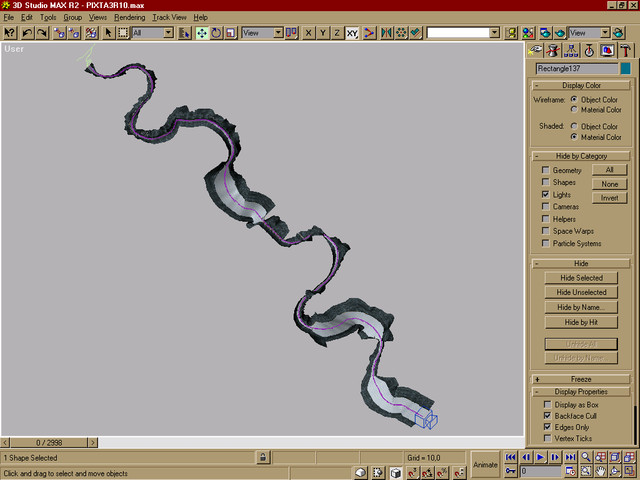Click the Render Scene teapot icon

click(545, 33)
